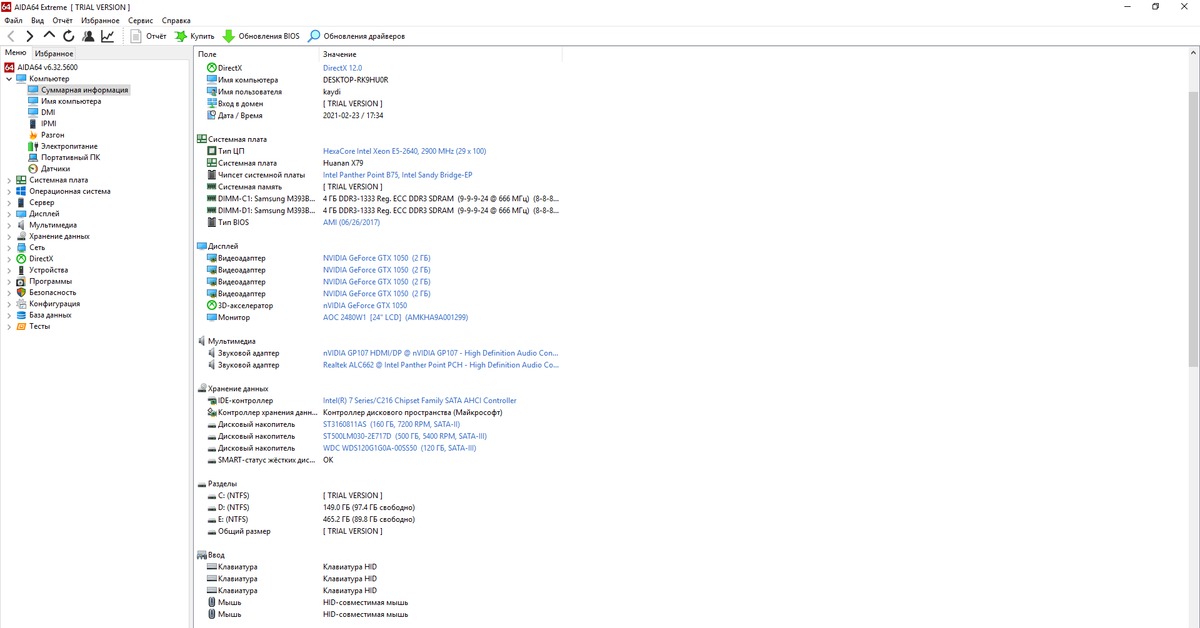Viewport: 1200px width, 628px height.
Task: Collapse the Компьютер tree node
Action: [9, 78]
